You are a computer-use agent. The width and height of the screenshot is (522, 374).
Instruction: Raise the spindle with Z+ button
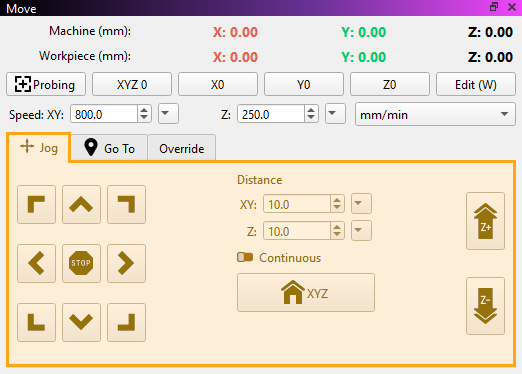pyautogui.click(x=485, y=221)
